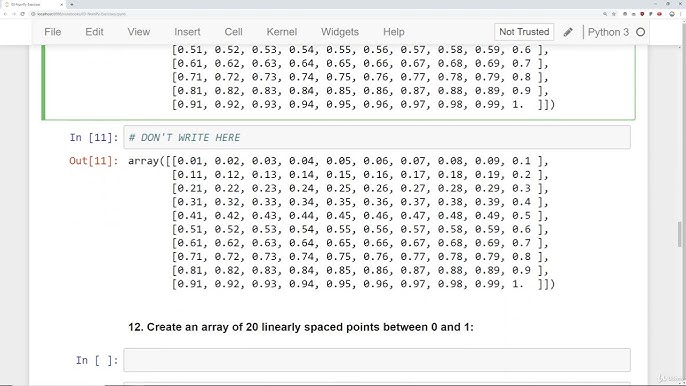
Task: Click the empty code cell under exercise 12
Action: coord(377,360)
